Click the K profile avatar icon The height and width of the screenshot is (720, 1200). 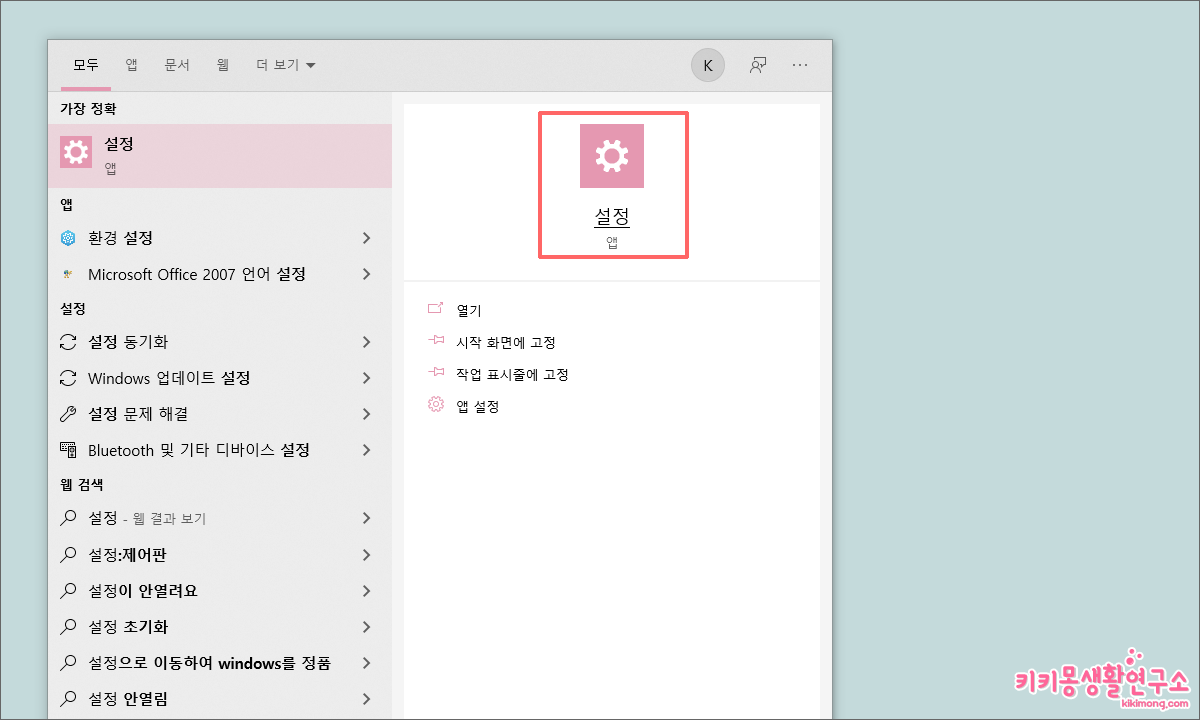[707, 64]
